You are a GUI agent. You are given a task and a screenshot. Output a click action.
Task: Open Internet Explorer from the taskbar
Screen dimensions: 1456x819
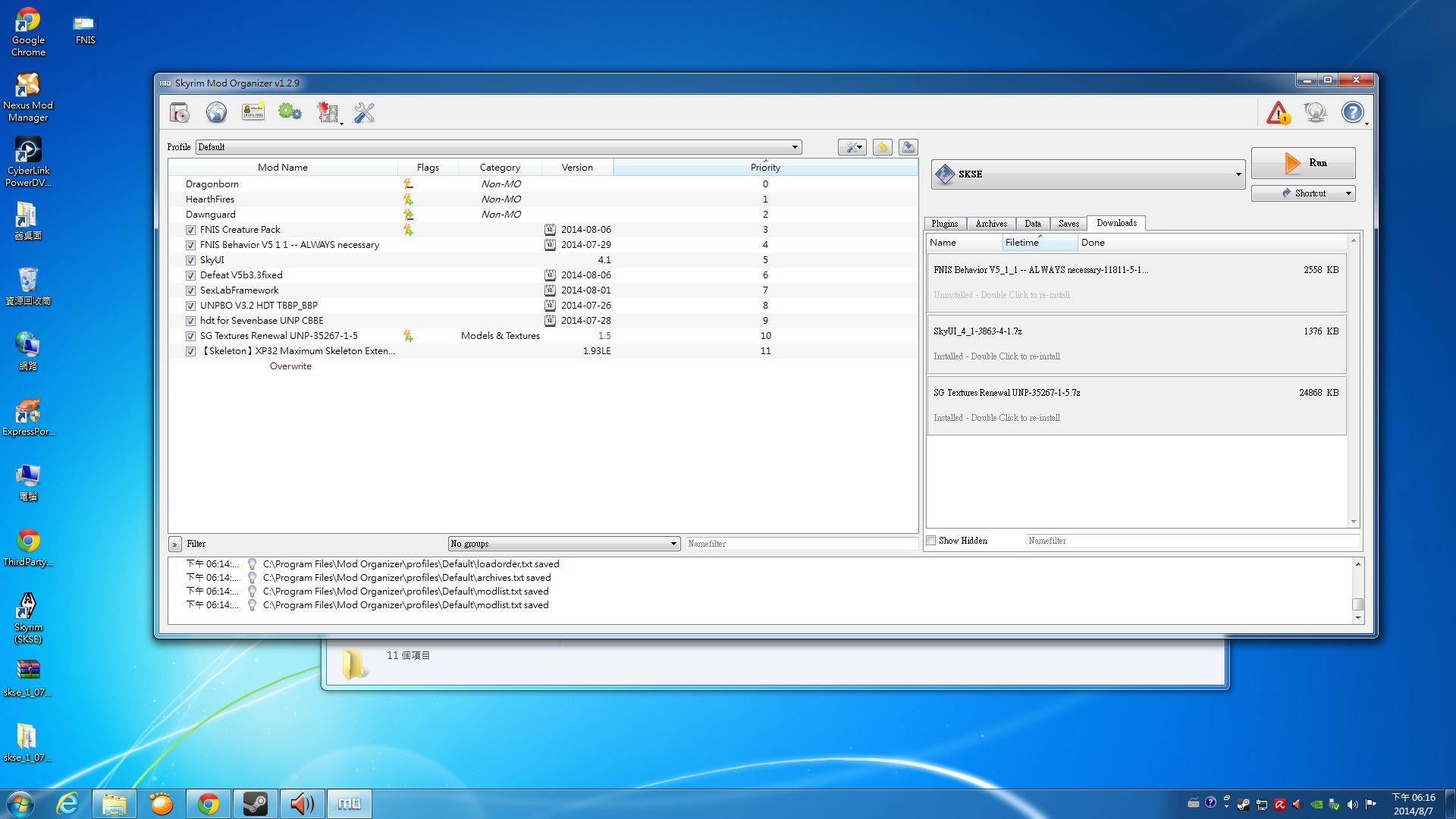(68, 804)
